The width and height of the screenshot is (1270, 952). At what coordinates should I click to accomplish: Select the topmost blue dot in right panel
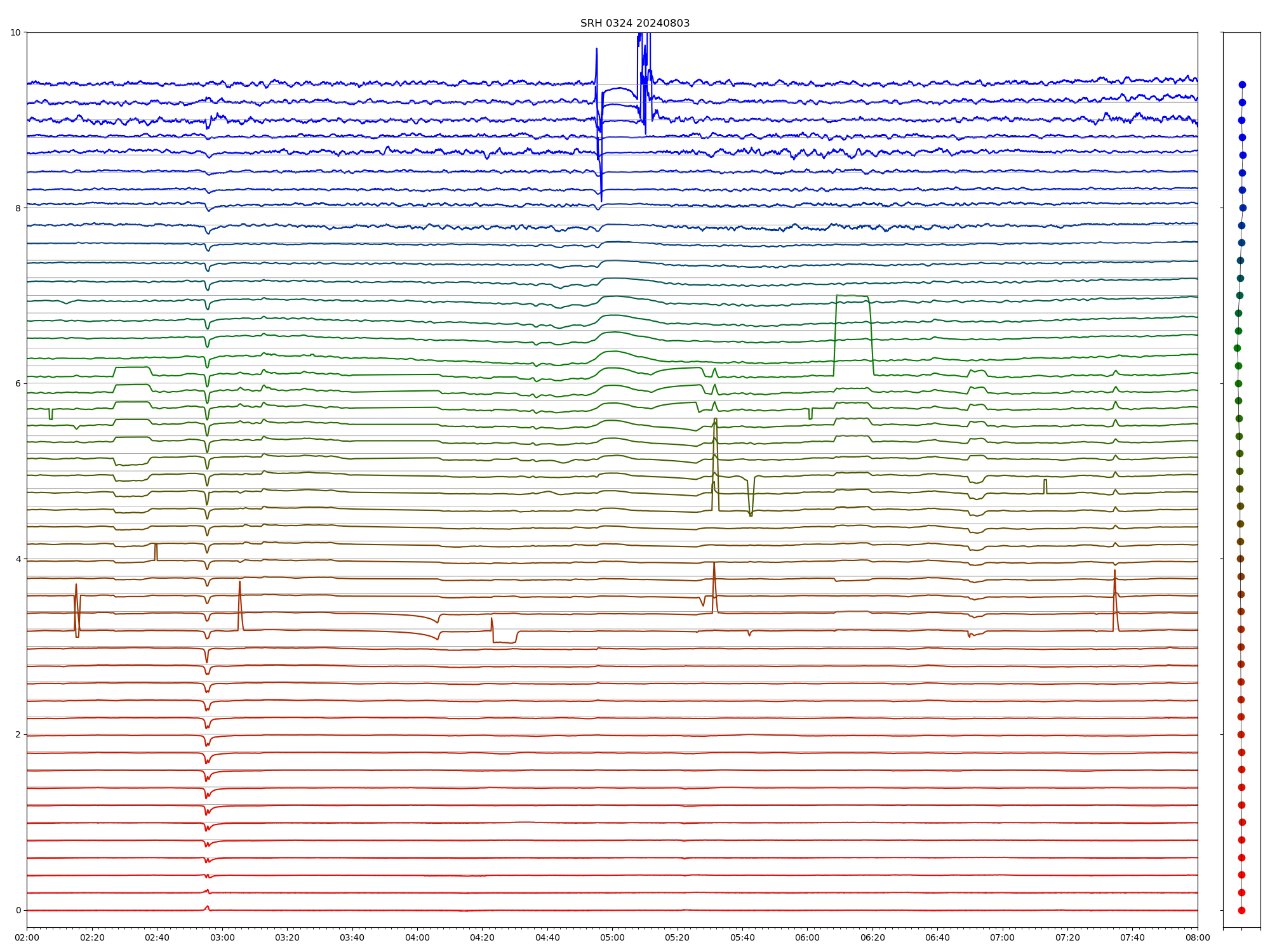coord(1242,84)
